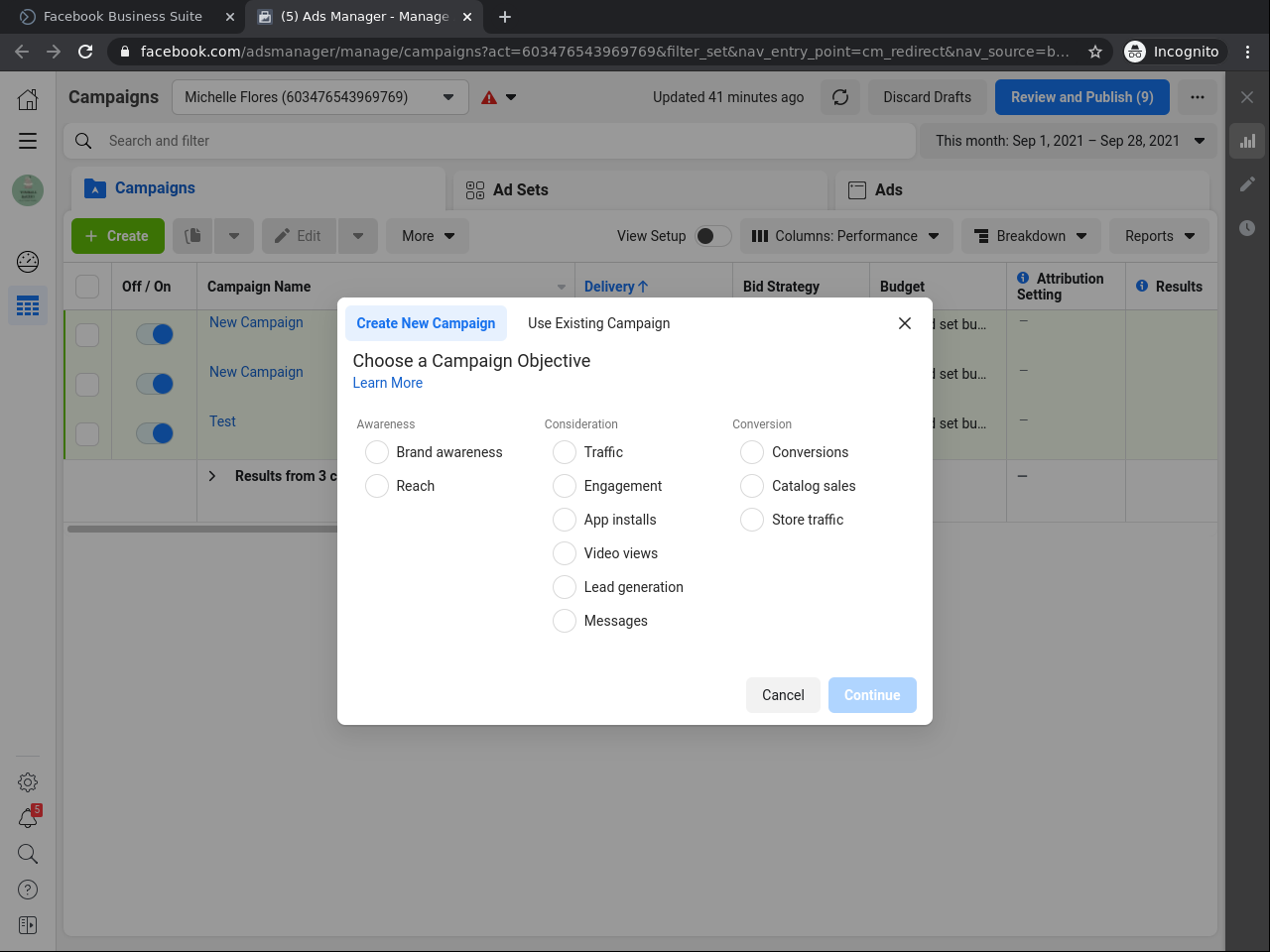Click the magnifier icon in search and filter bar

click(83, 141)
